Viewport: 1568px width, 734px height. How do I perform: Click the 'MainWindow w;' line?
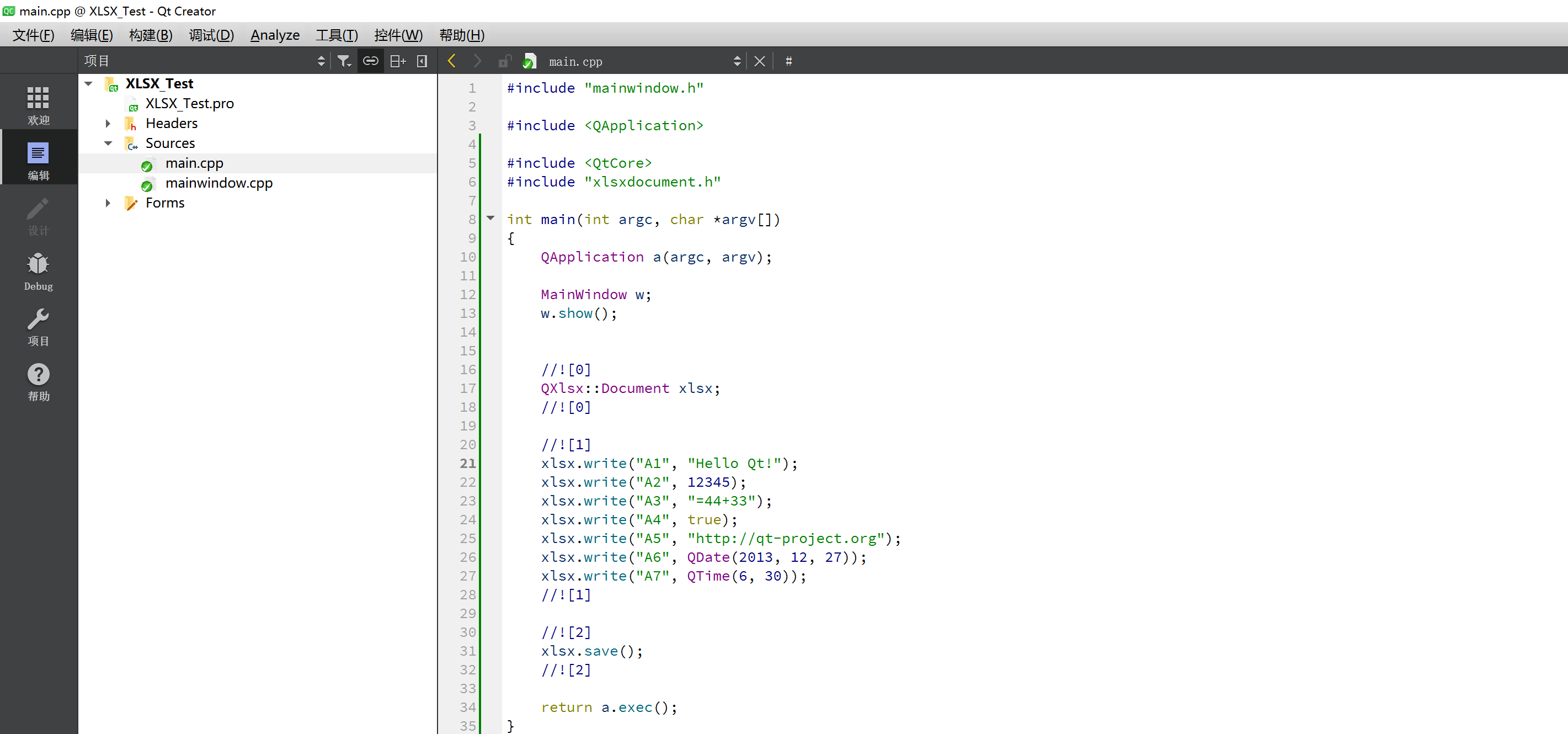[x=596, y=295]
